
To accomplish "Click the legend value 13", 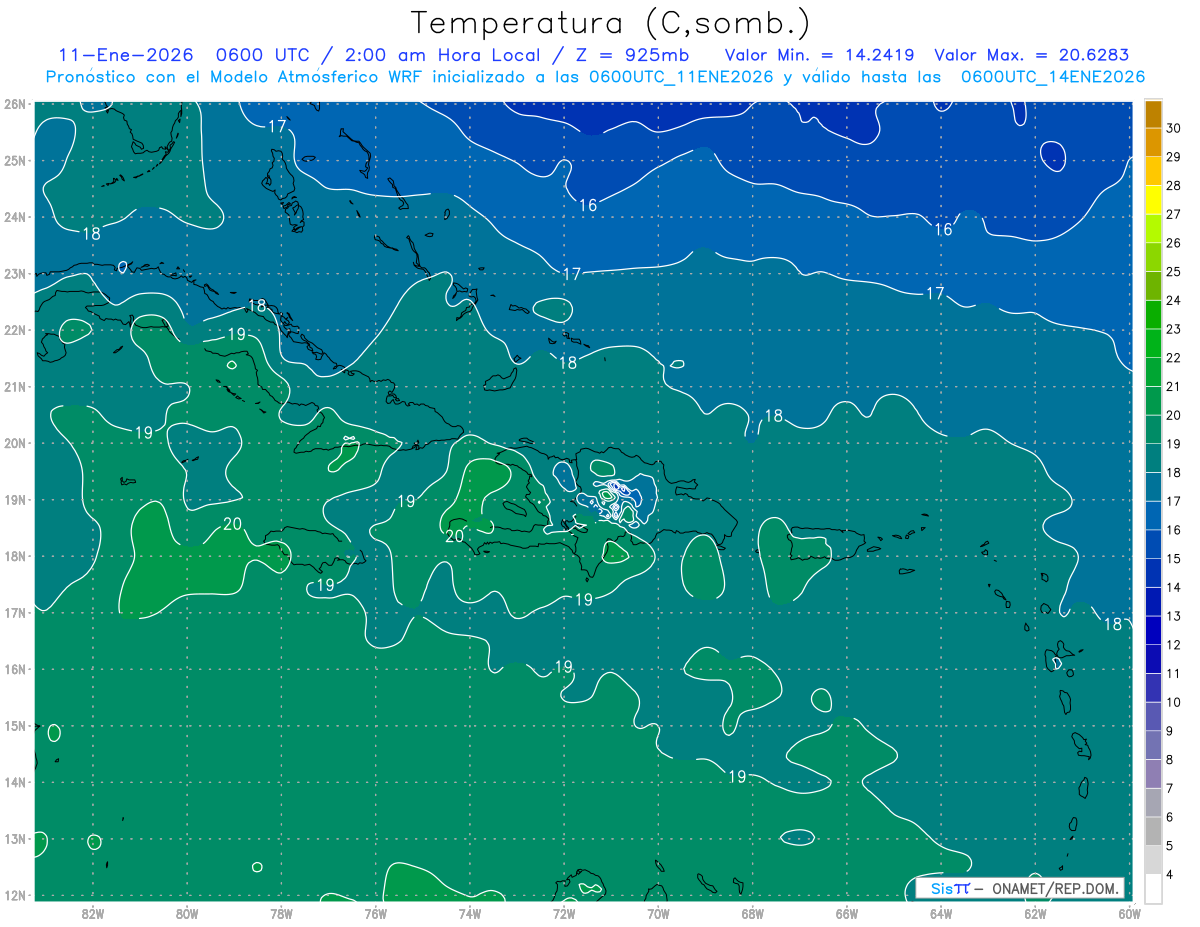I will [x=1173, y=616].
